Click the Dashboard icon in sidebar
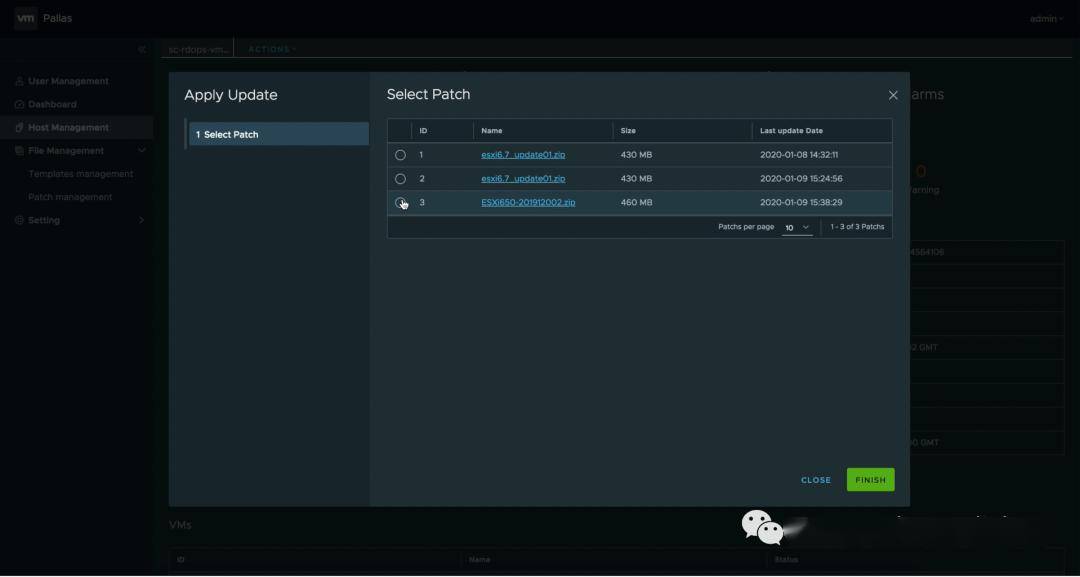 click(x=19, y=105)
